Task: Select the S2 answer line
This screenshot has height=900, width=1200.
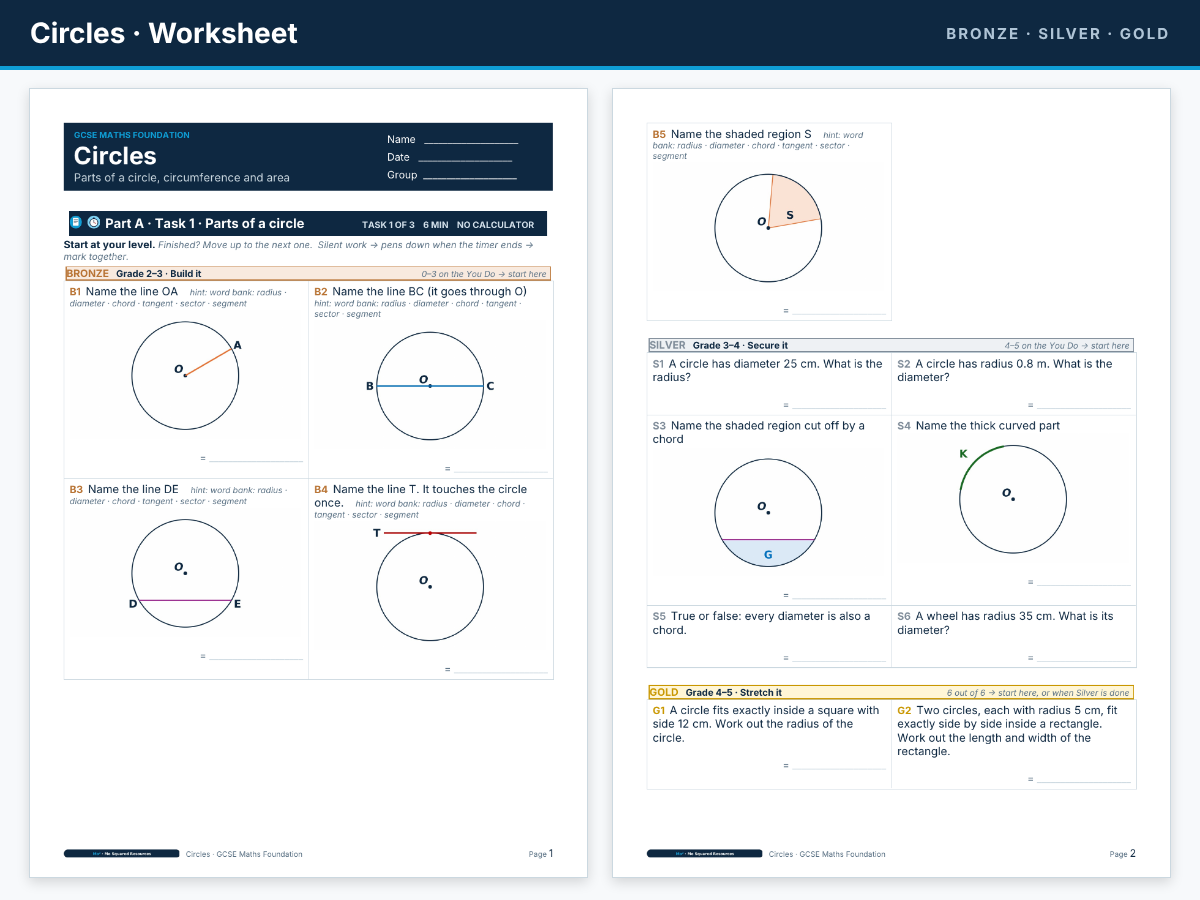Action: [1083, 408]
